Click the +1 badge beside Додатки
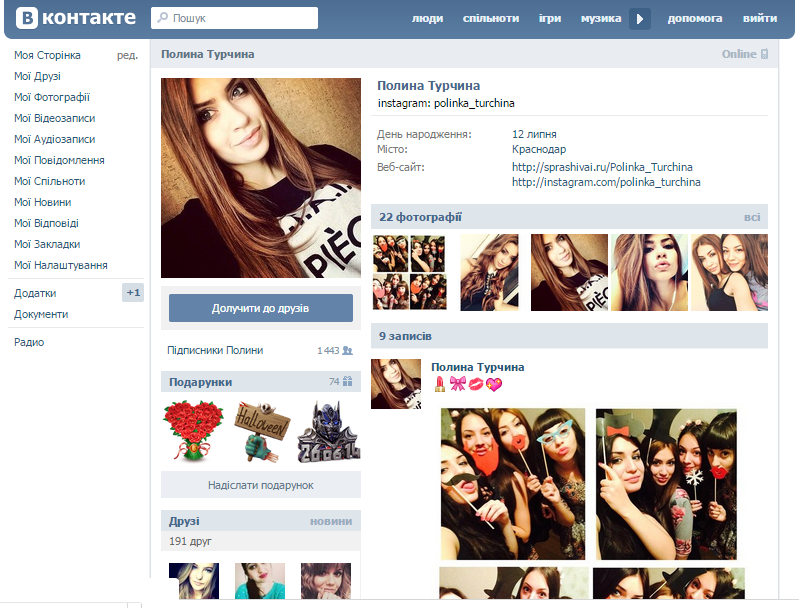 (x=133, y=293)
